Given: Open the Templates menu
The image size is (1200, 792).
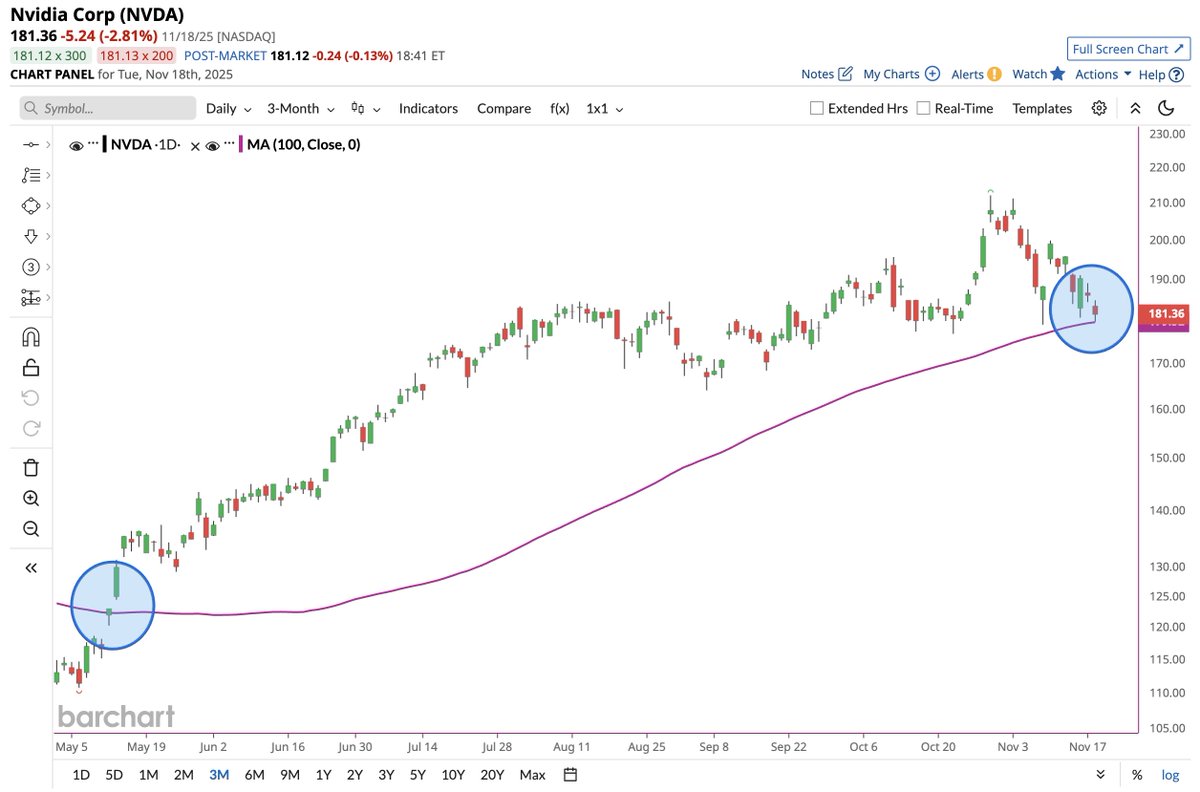Looking at the screenshot, I should [x=1042, y=108].
